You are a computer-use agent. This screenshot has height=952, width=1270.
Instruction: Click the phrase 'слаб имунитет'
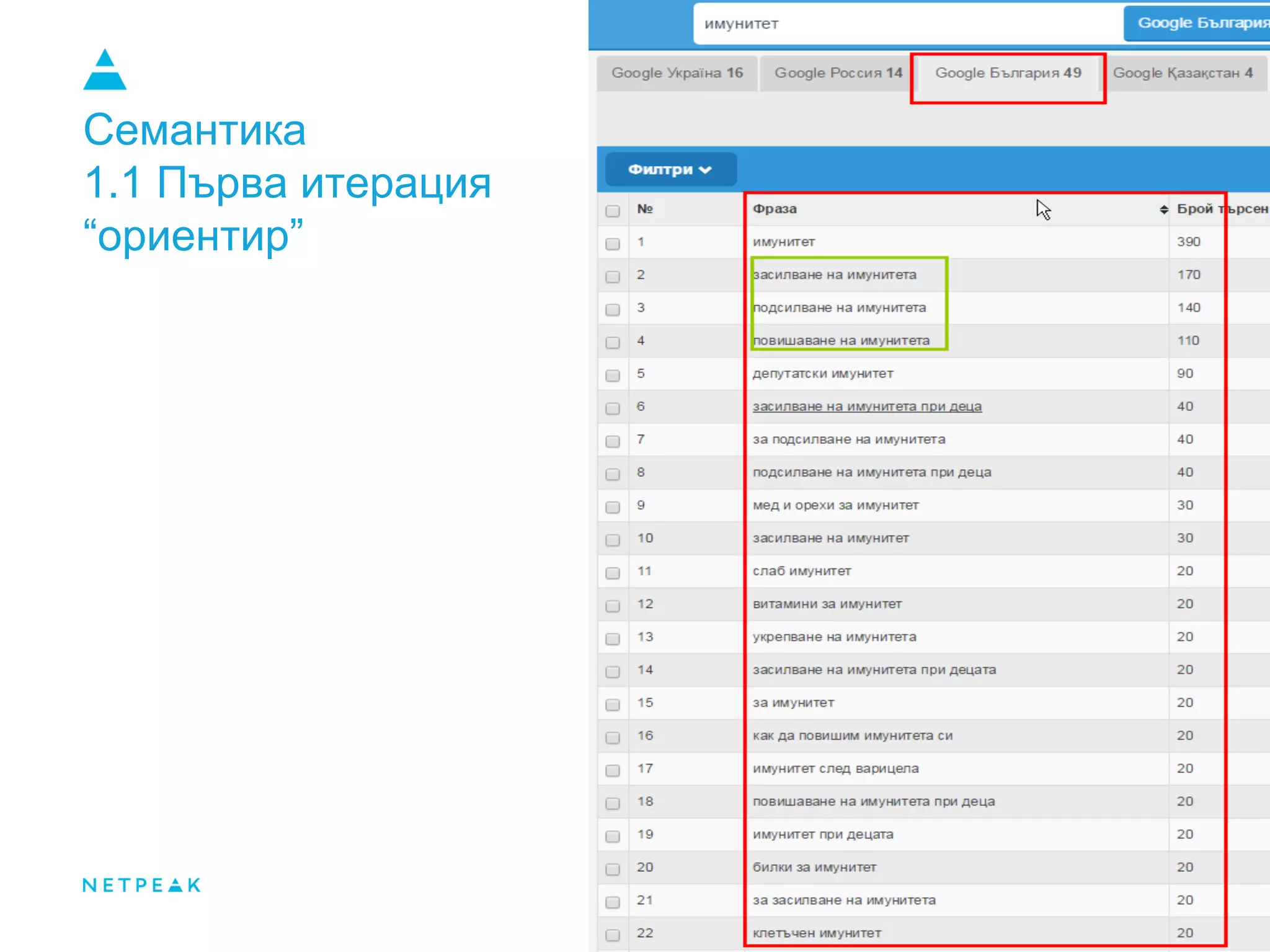[x=801, y=571]
